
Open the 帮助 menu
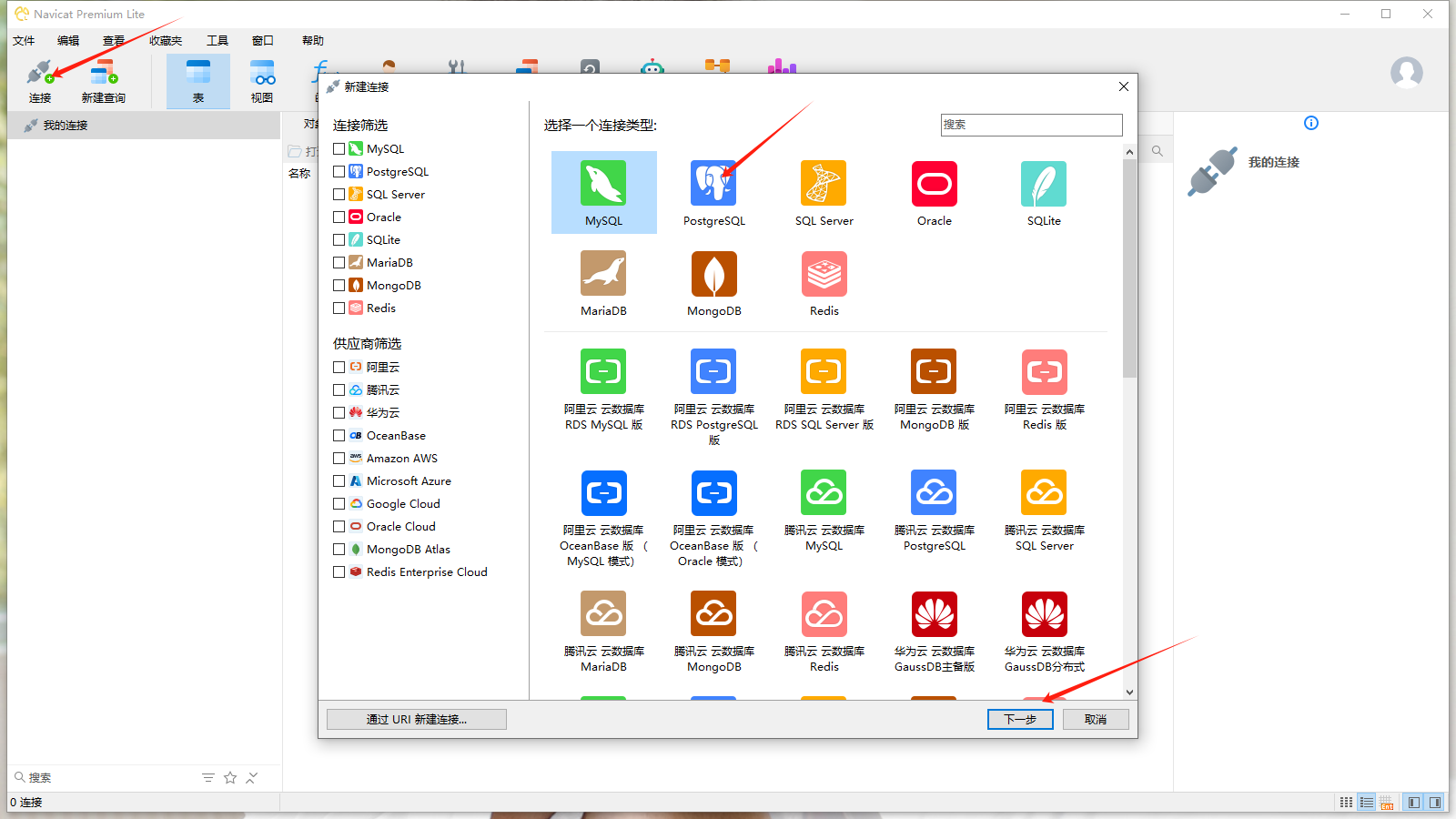coord(313,40)
